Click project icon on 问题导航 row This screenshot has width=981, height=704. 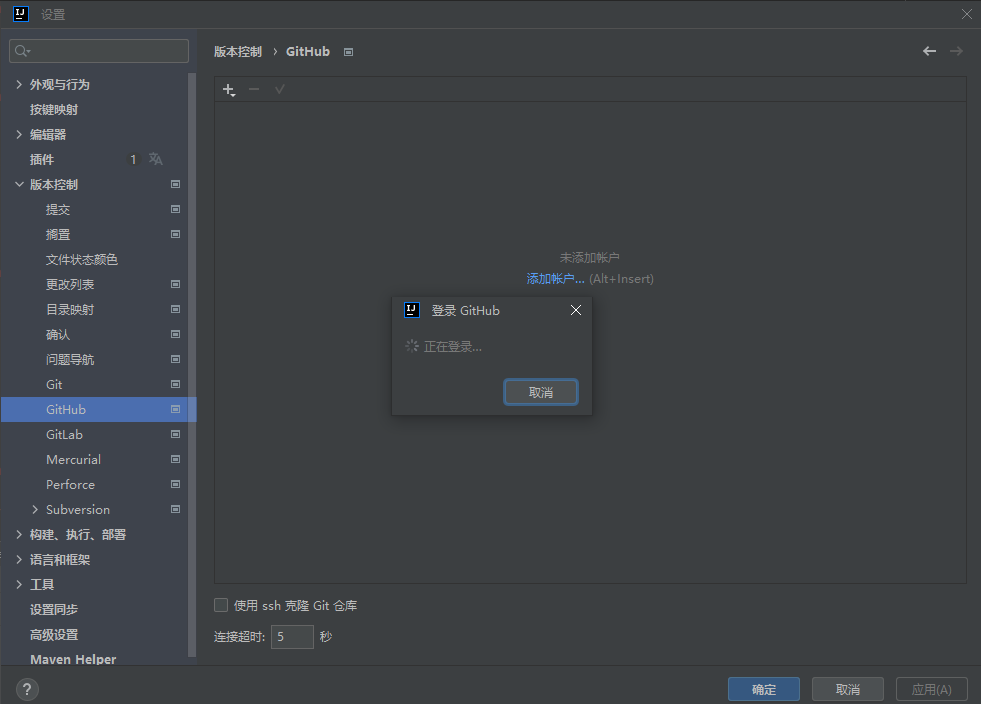click(x=176, y=360)
